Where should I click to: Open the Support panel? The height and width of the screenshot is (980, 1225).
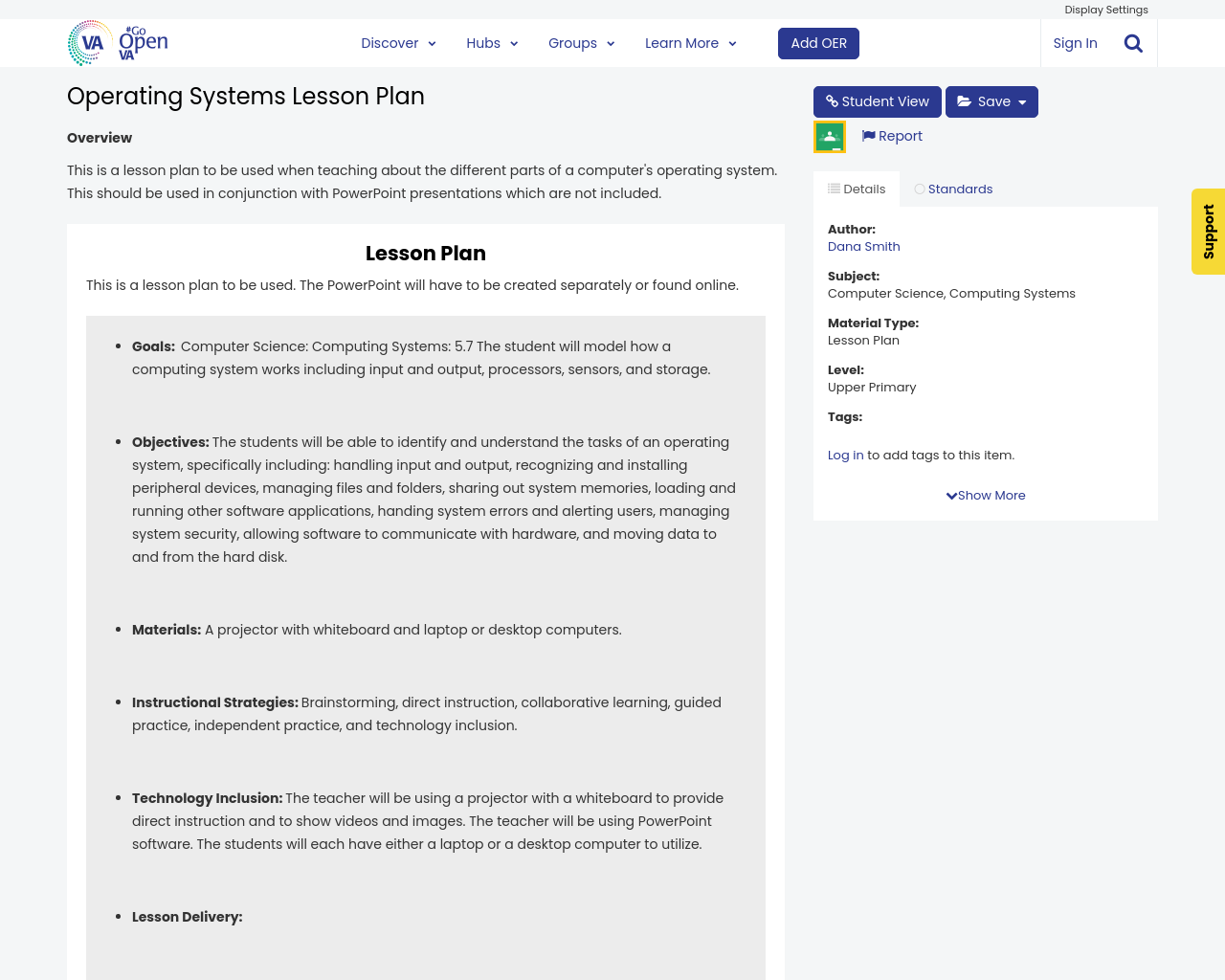1208,232
